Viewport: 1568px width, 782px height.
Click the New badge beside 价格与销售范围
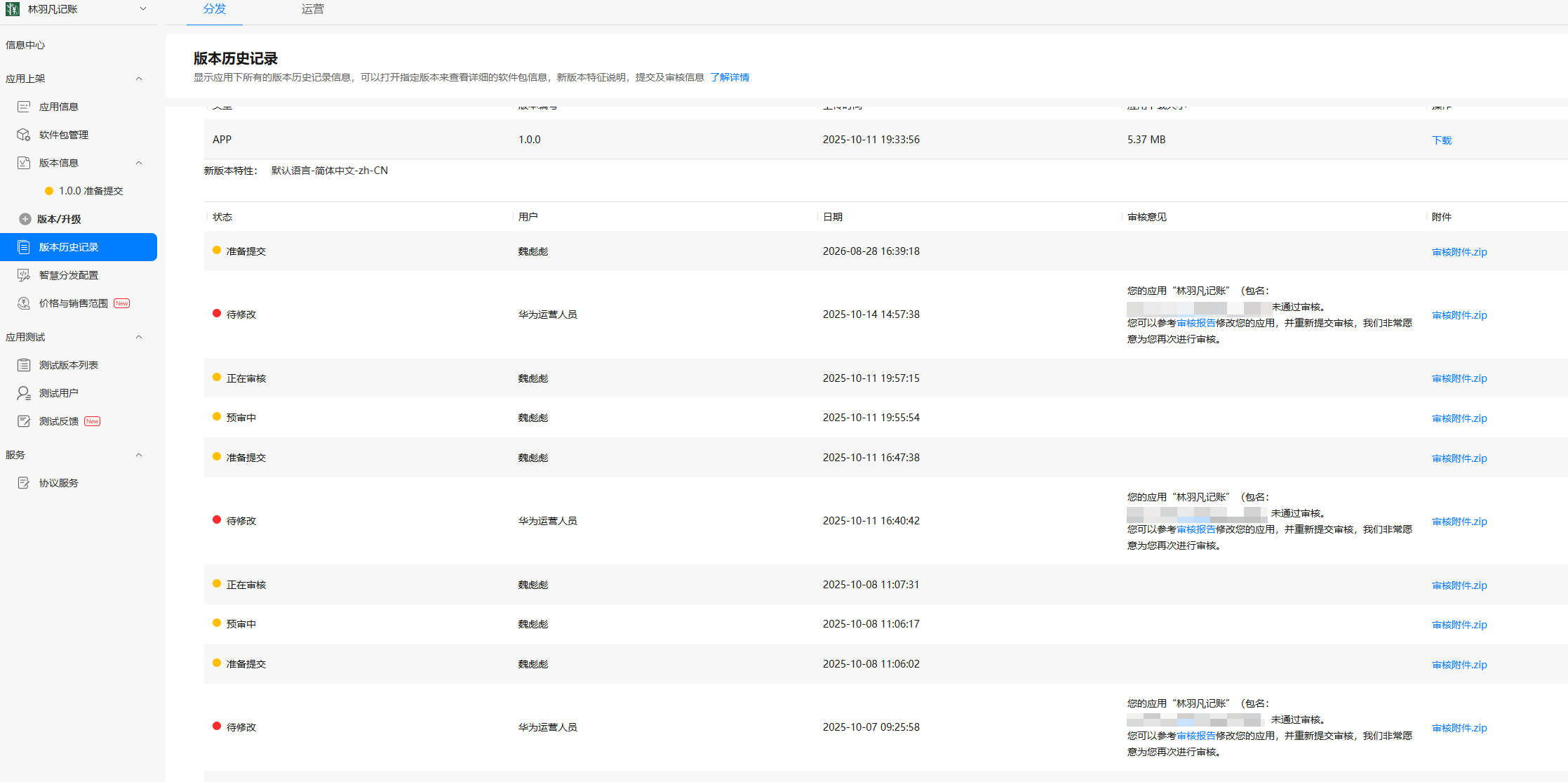coord(122,303)
